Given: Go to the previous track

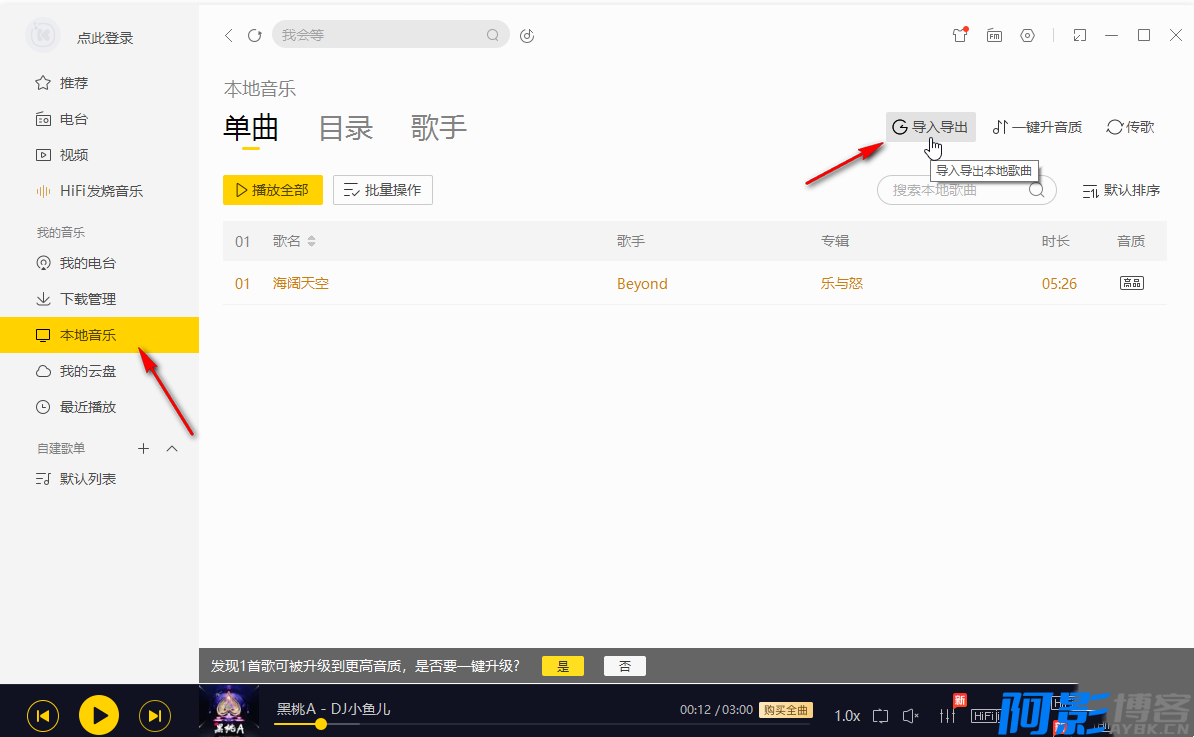Looking at the screenshot, I should pos(42,715).
